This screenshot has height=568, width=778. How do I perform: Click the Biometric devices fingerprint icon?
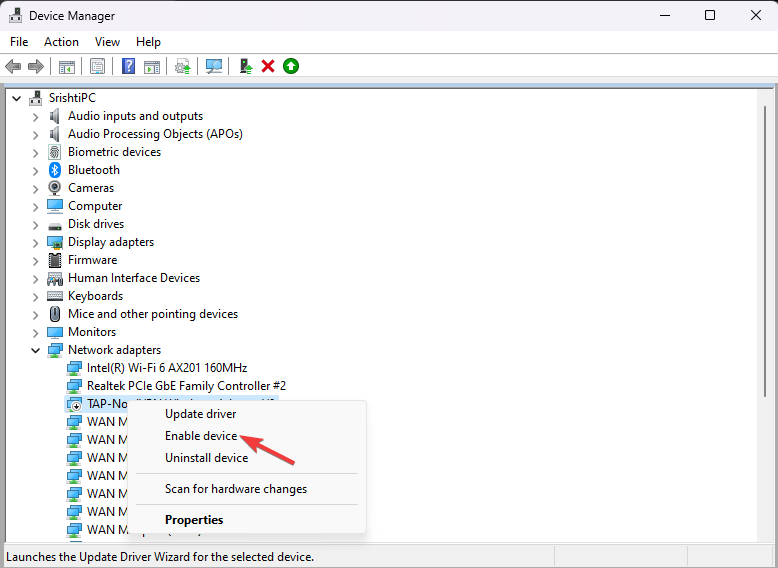pyautogui.click(x=55, y=152)
